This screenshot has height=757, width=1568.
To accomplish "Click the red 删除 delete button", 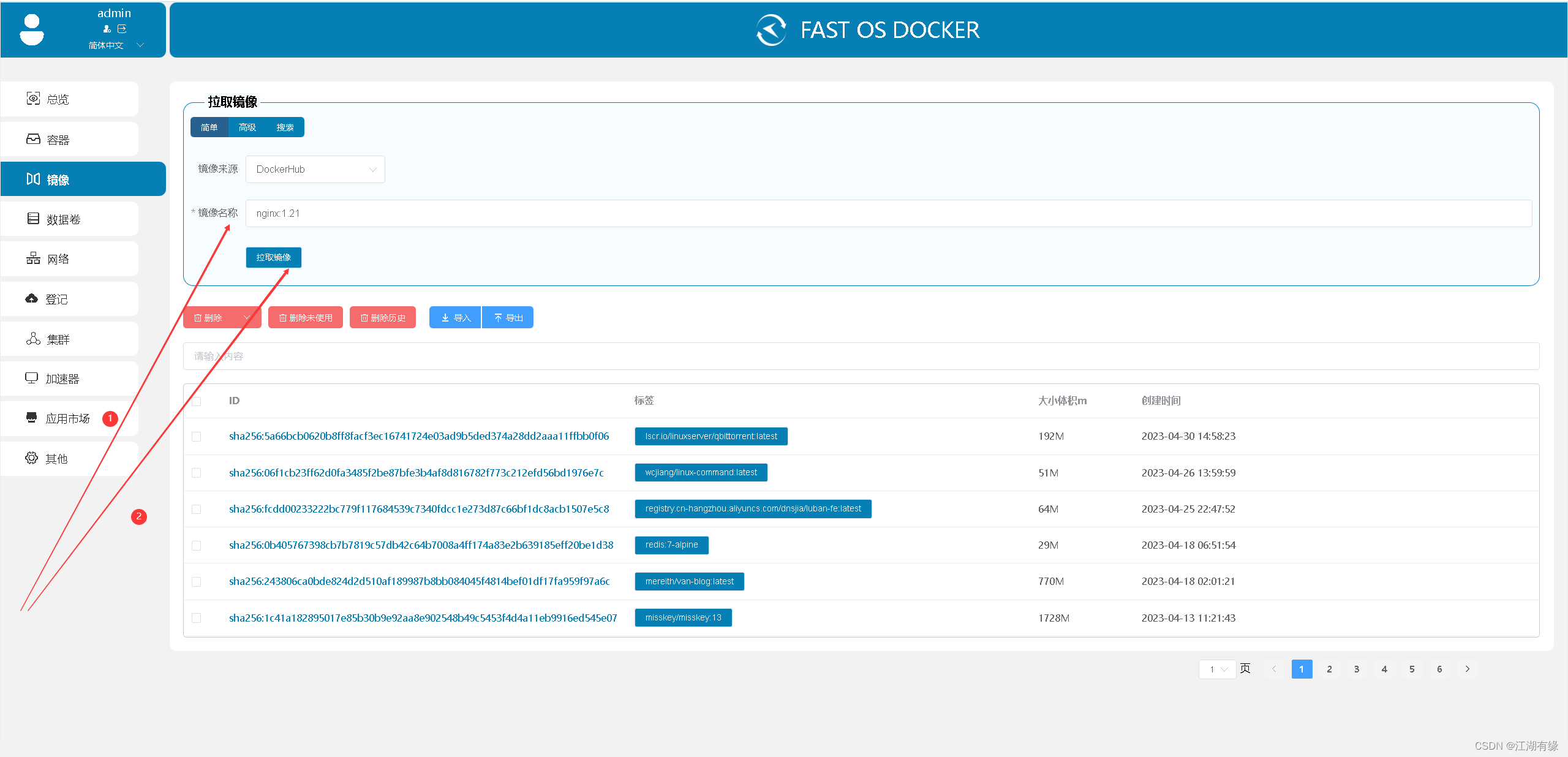I will [208, 317].
